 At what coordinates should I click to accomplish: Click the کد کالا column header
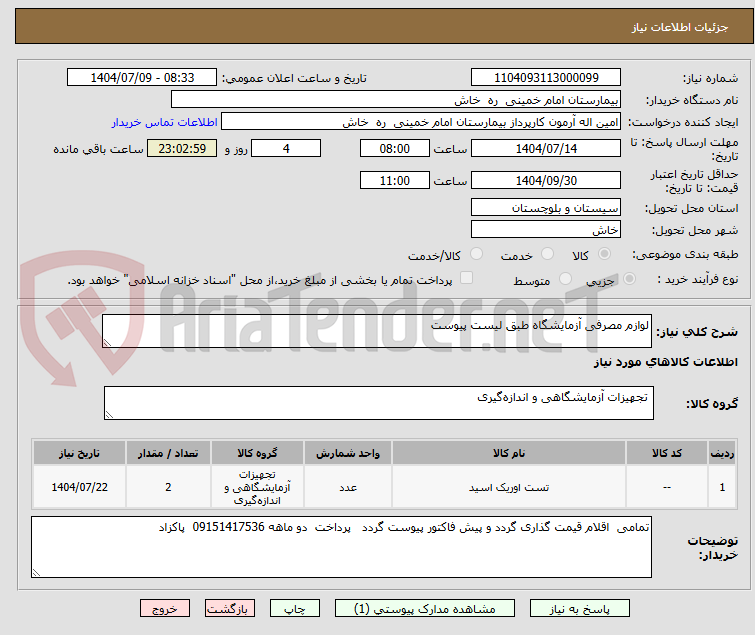666,453
